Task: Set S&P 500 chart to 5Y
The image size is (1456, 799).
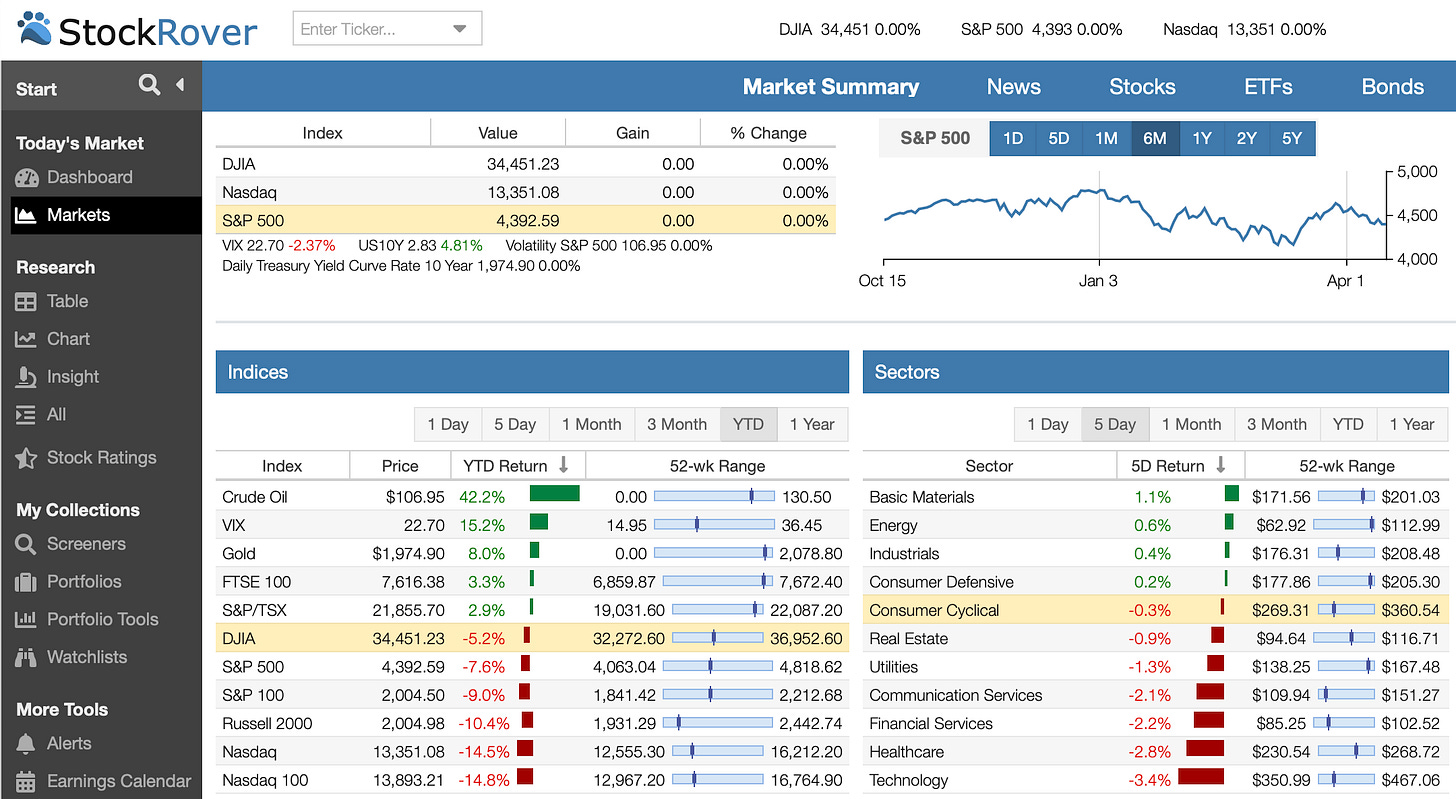Action: click(x=1292, y=138)
